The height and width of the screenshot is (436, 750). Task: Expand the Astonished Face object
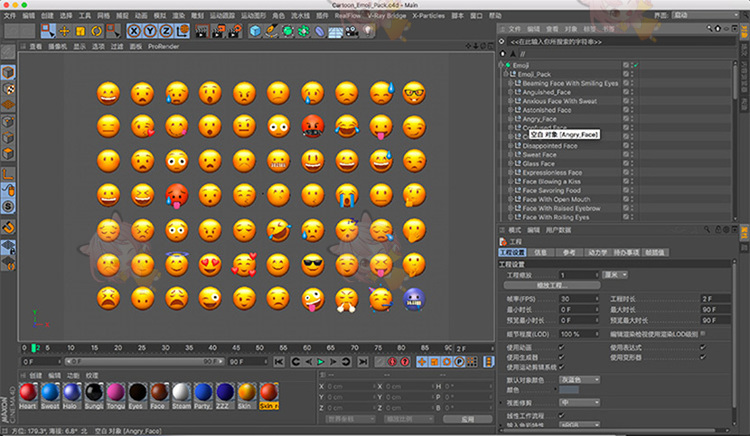510,110
